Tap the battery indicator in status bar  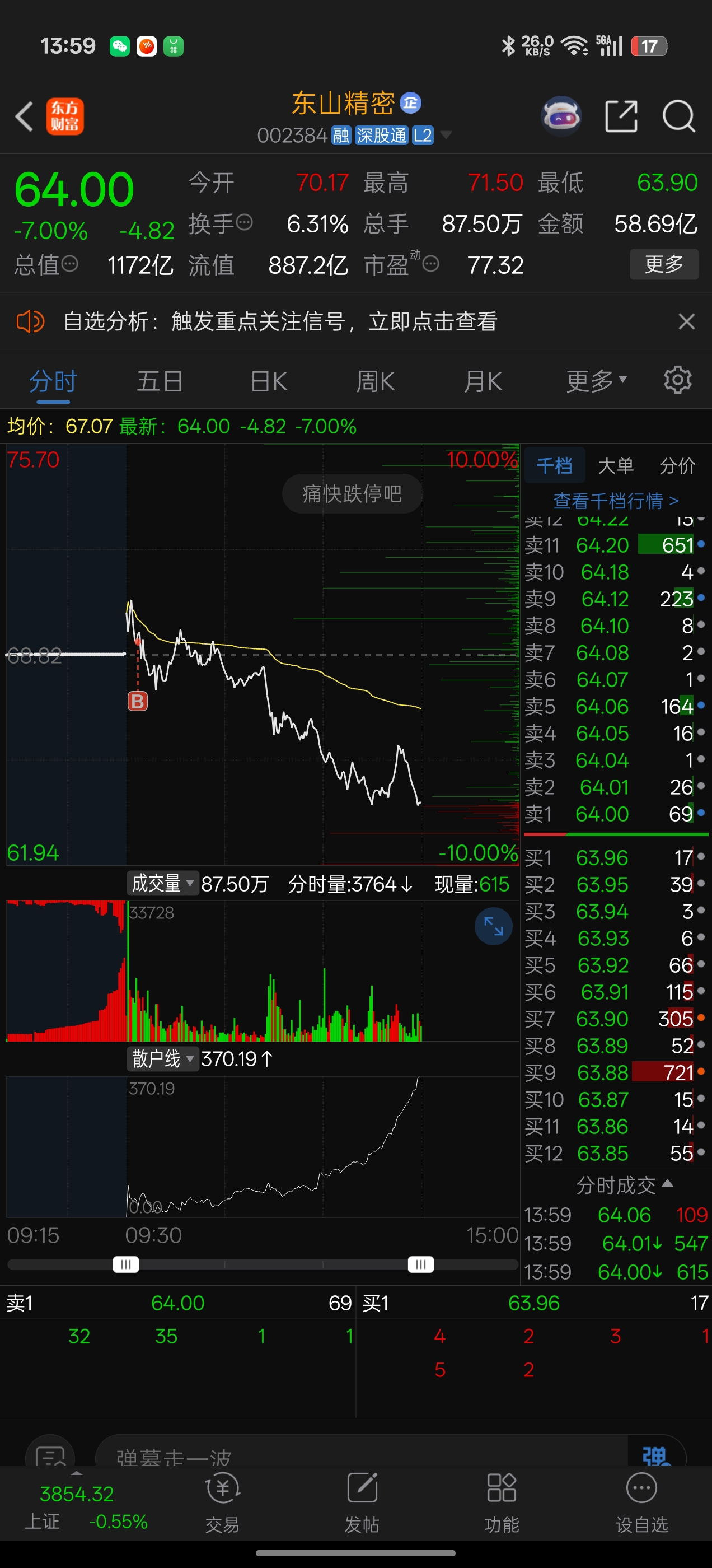point(650,46)
